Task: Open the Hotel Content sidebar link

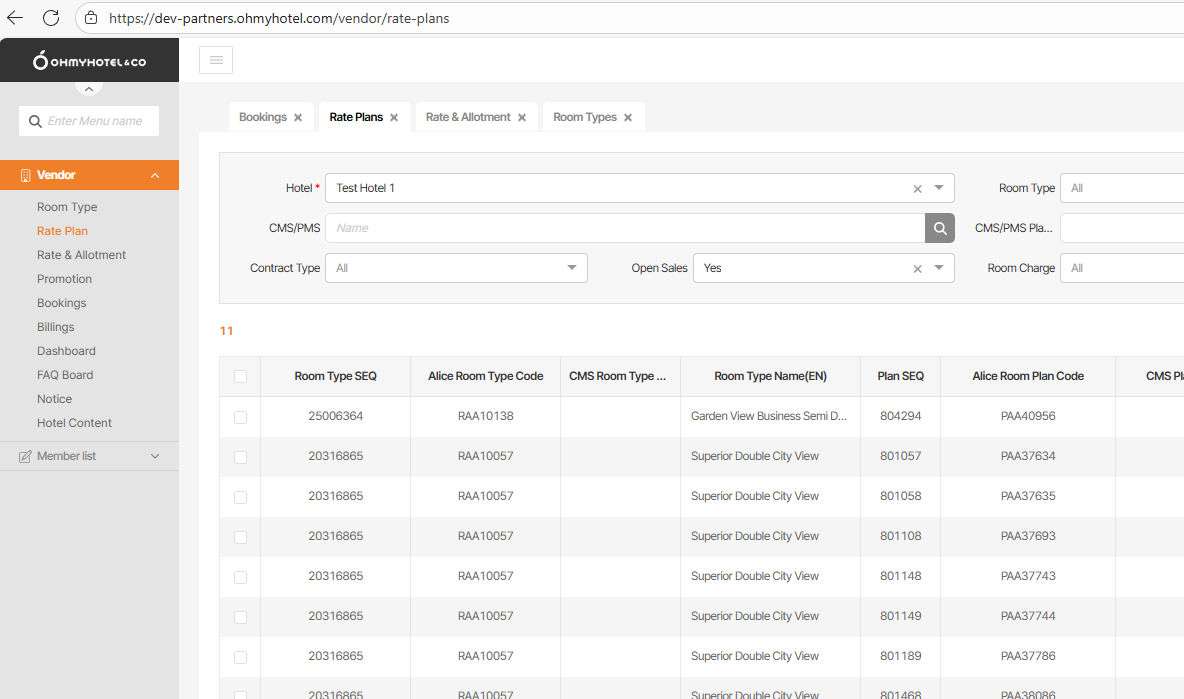Action: 74,423
